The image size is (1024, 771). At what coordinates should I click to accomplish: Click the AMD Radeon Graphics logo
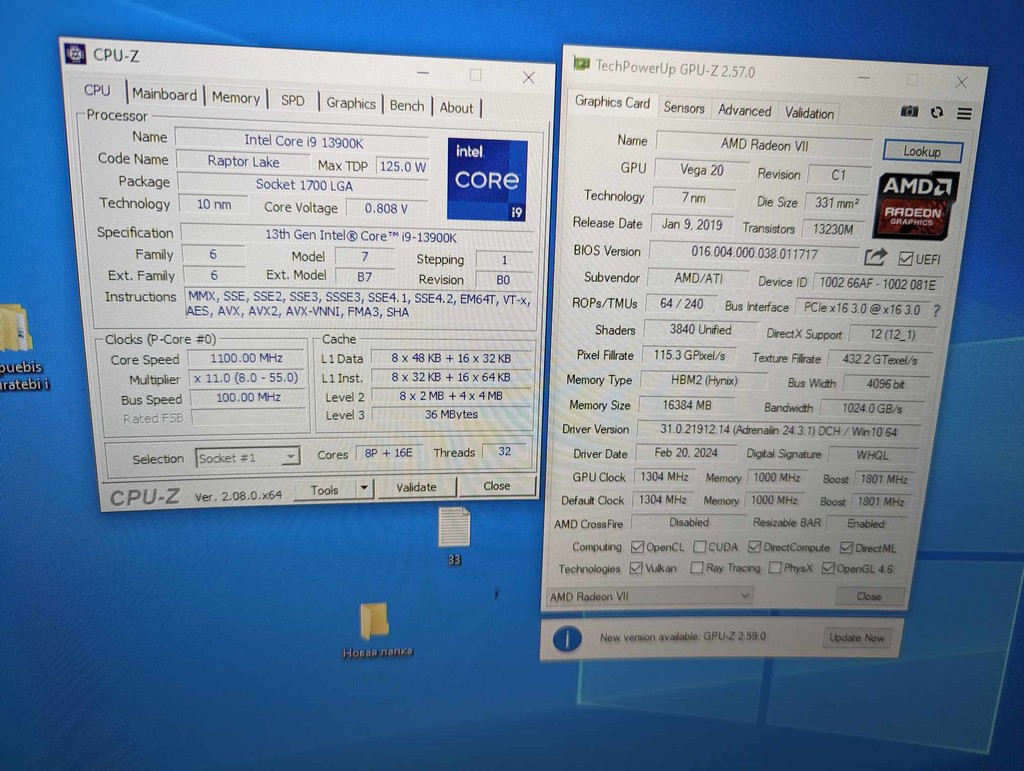click(915, 205)
